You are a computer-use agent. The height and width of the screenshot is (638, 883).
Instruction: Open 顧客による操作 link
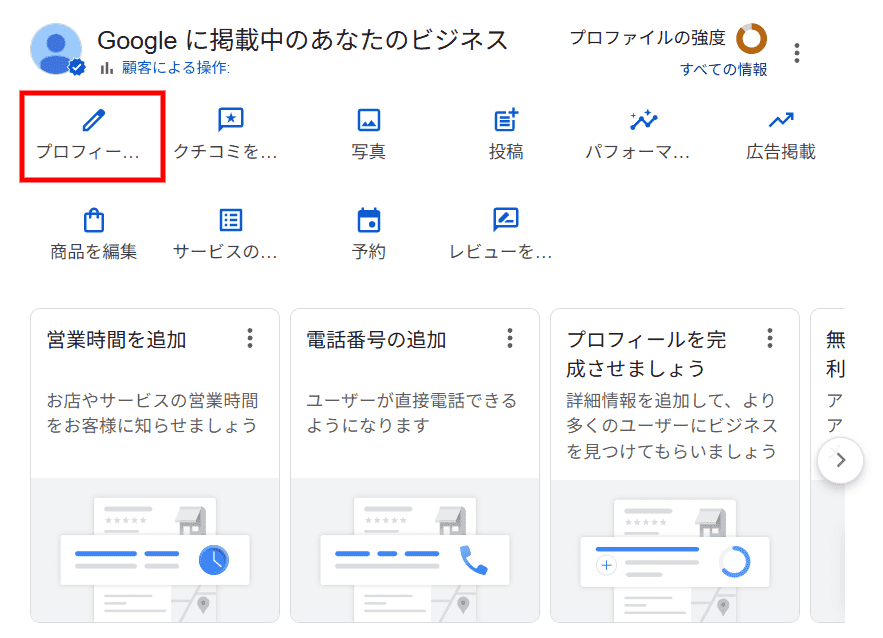point(176,68)
